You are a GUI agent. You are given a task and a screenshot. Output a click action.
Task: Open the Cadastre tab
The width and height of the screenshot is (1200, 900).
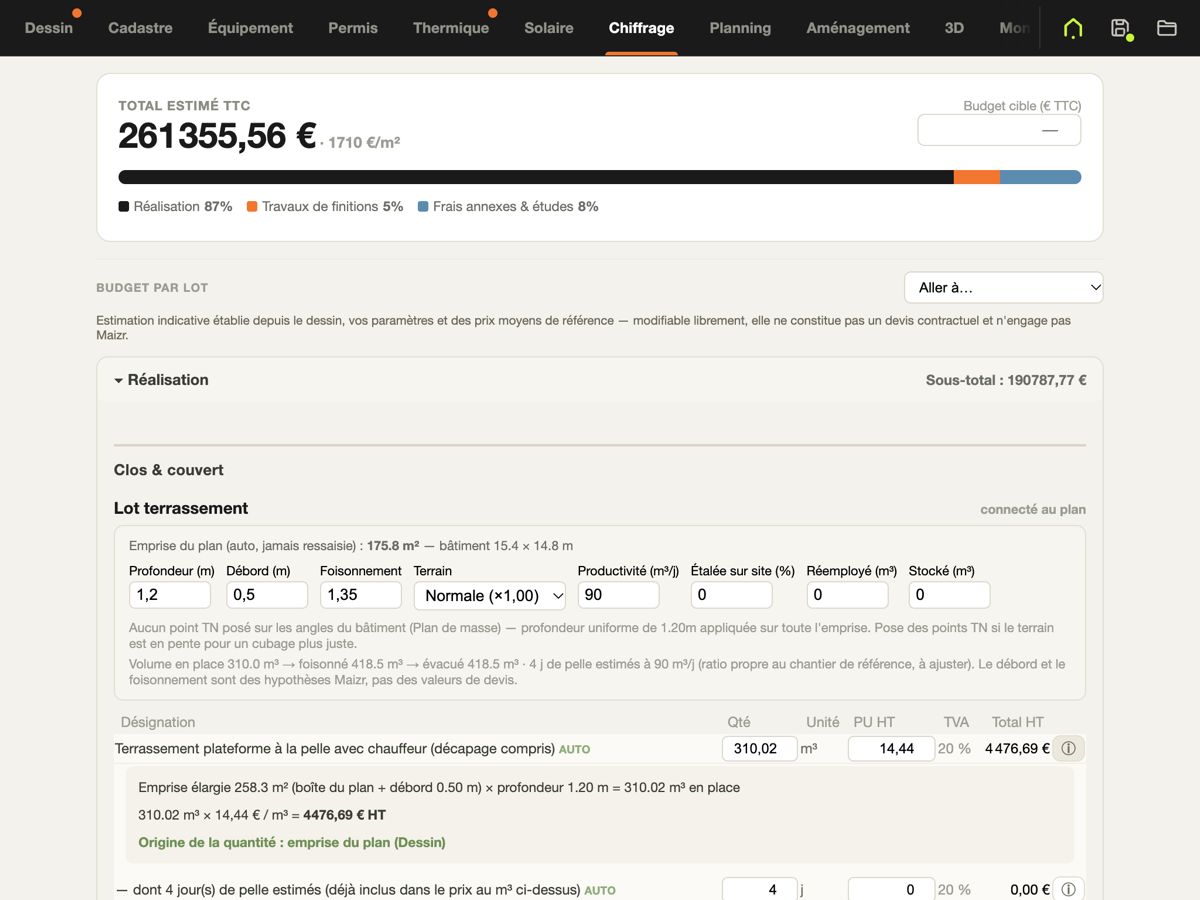140,28
